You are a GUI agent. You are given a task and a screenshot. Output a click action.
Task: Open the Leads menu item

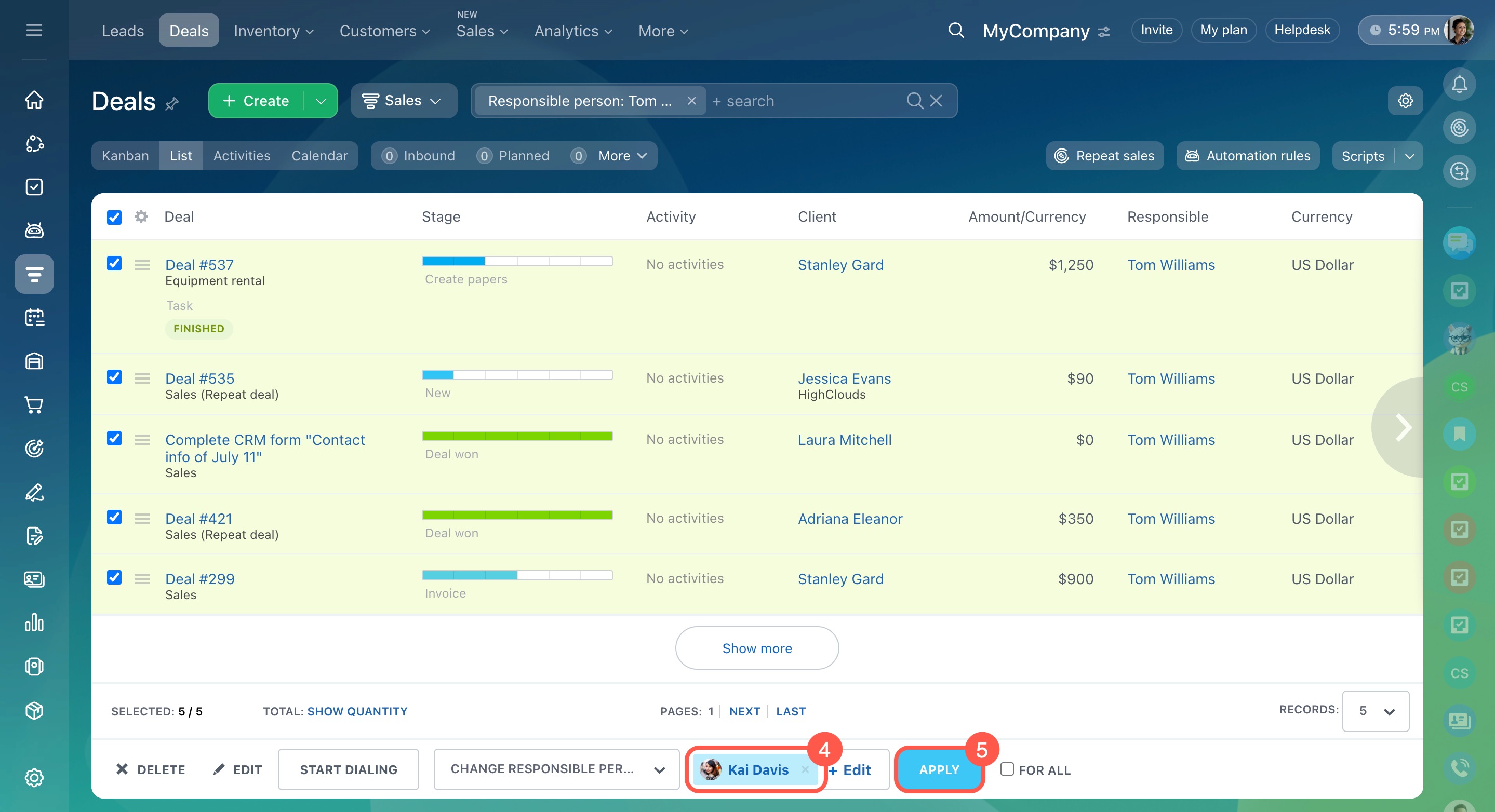123,31
